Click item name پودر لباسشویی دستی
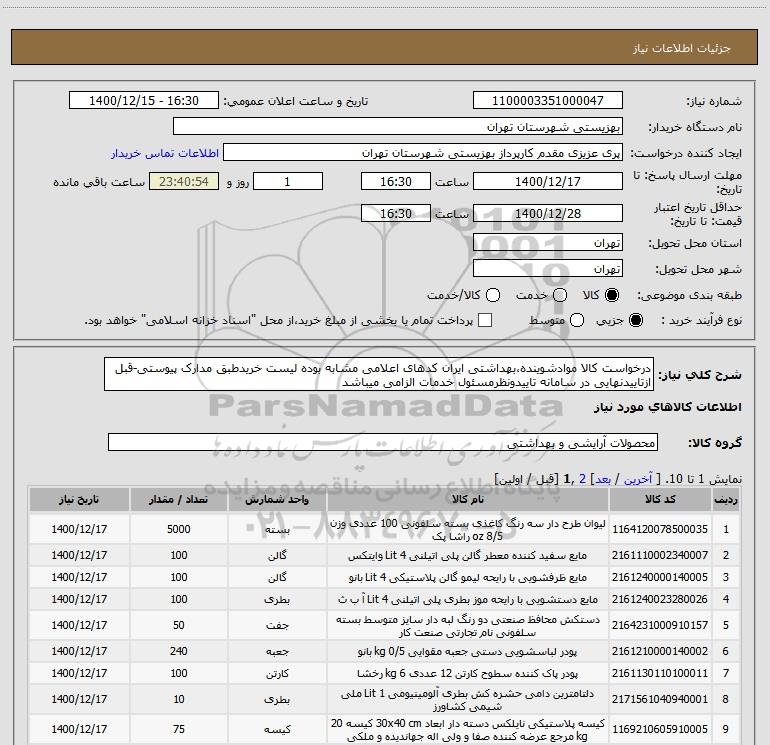 (468, 651)
